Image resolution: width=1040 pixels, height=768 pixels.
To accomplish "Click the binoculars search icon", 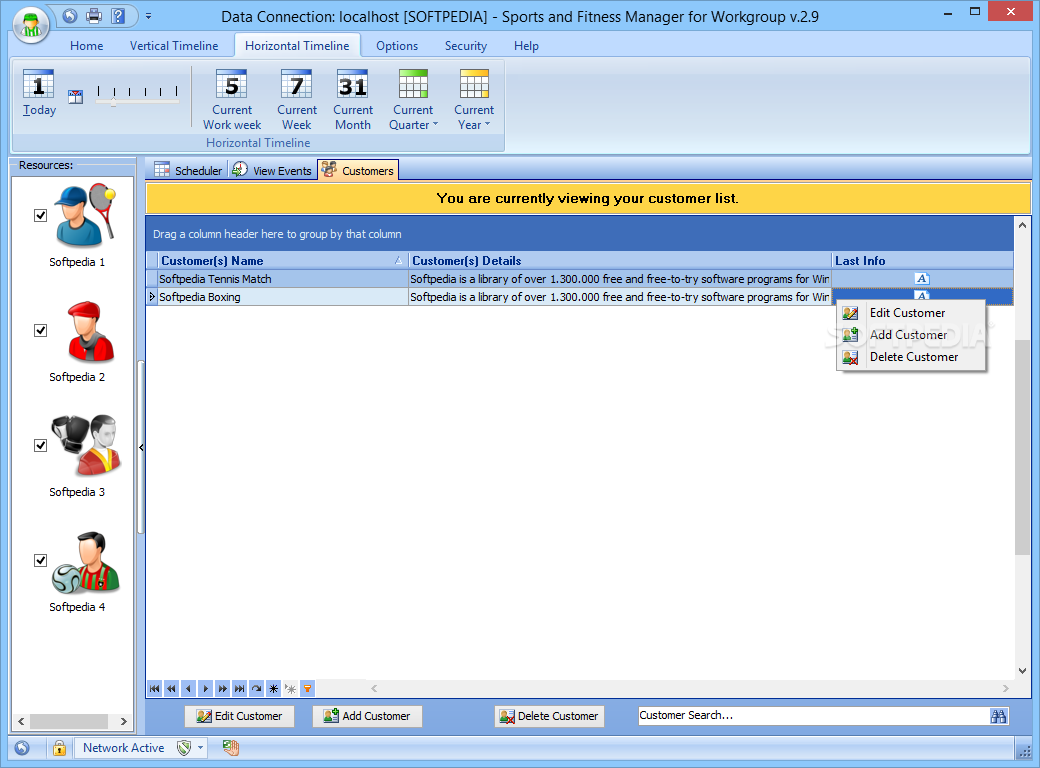I will coord(998,716).
